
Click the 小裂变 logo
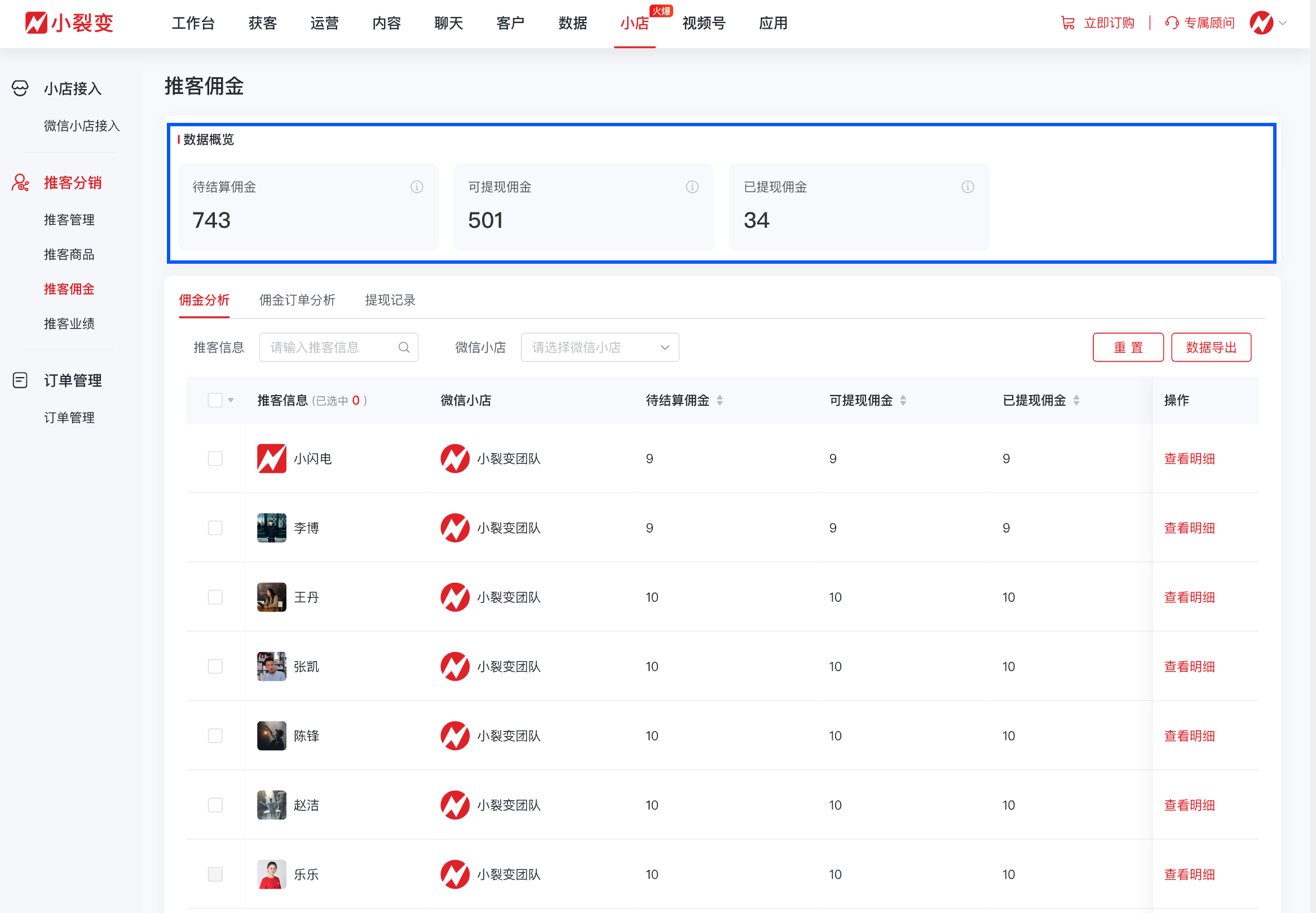pyautogui.click(x=69, y=23)
